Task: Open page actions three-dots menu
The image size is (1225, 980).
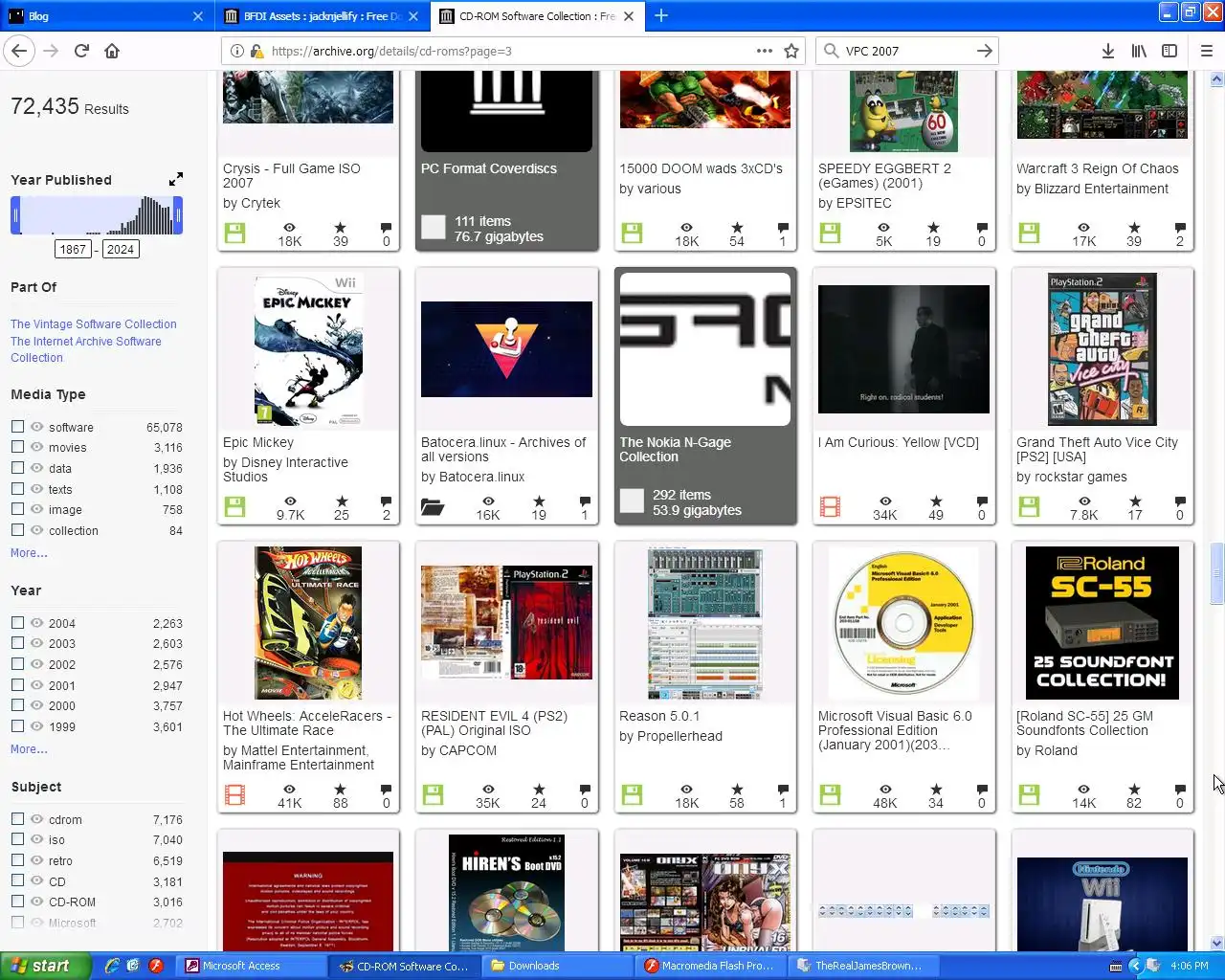Action: 765,51
